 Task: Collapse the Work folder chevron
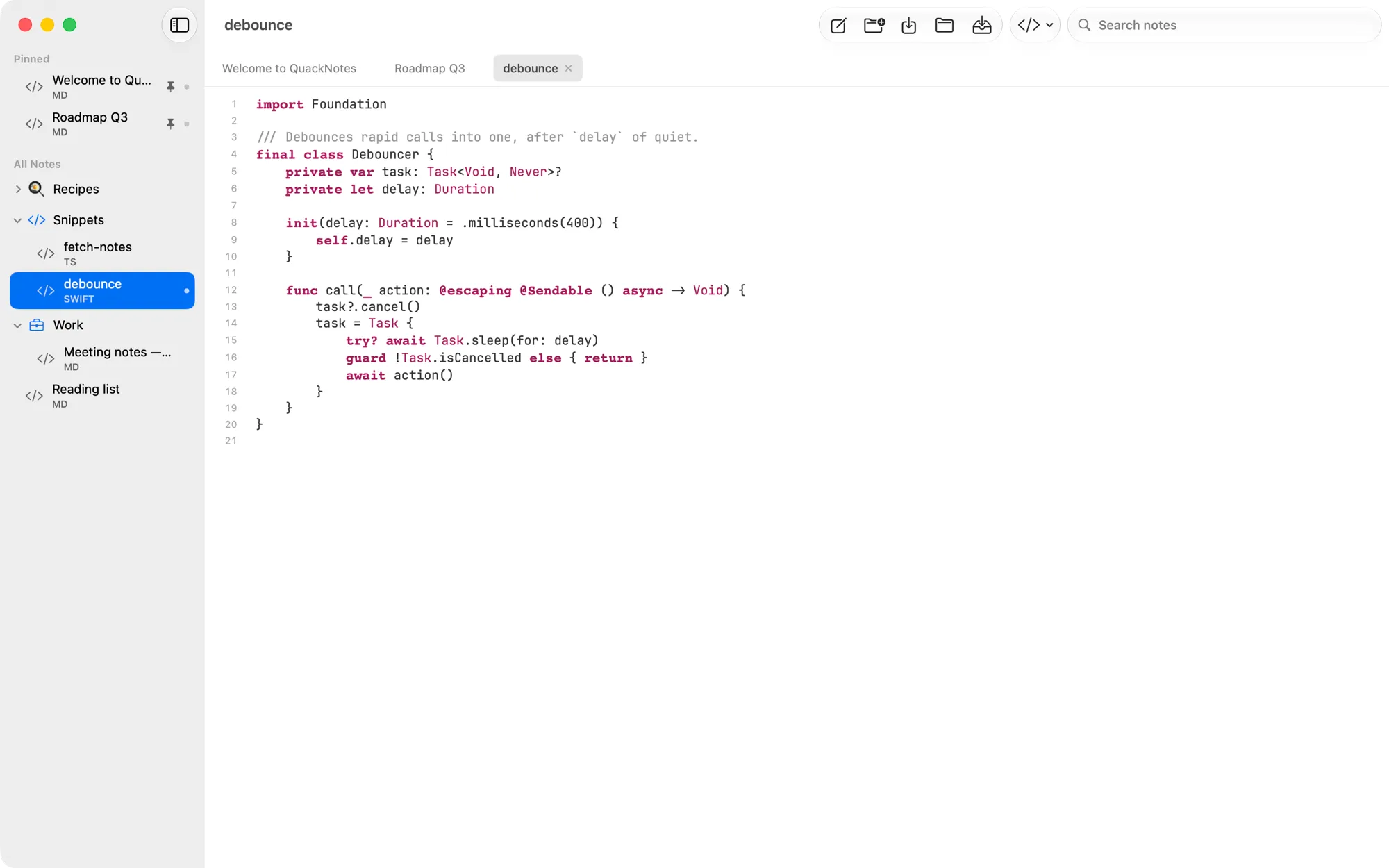[x=18, y=325]
